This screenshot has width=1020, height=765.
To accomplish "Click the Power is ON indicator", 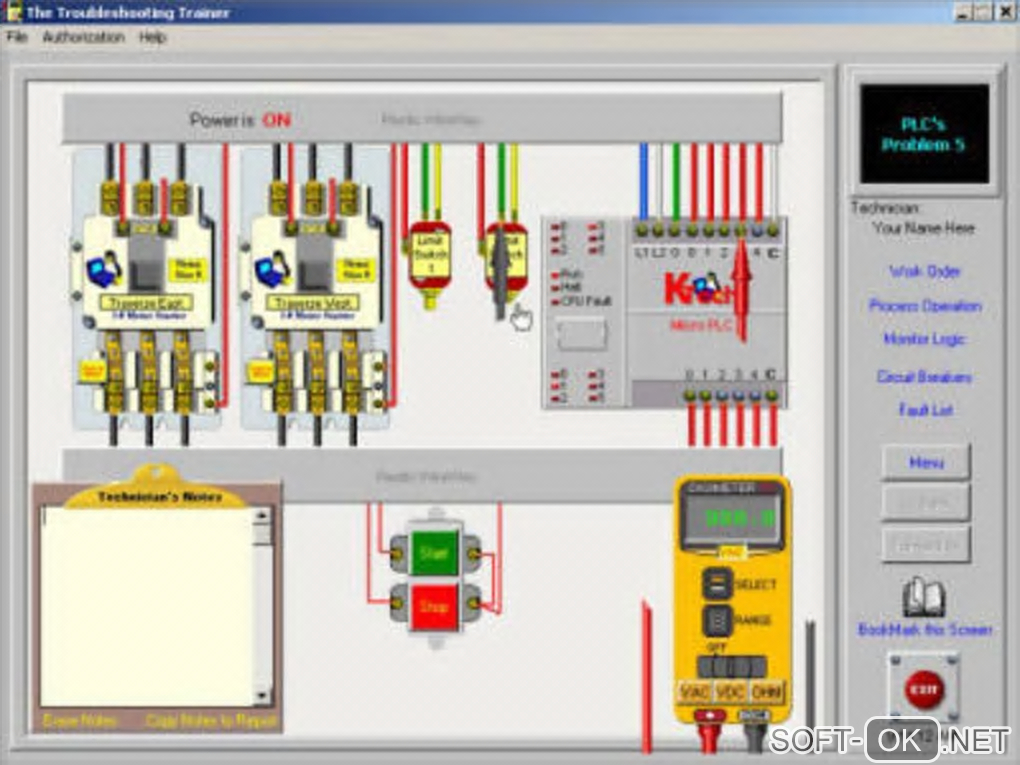I will [x=240, y=120].
